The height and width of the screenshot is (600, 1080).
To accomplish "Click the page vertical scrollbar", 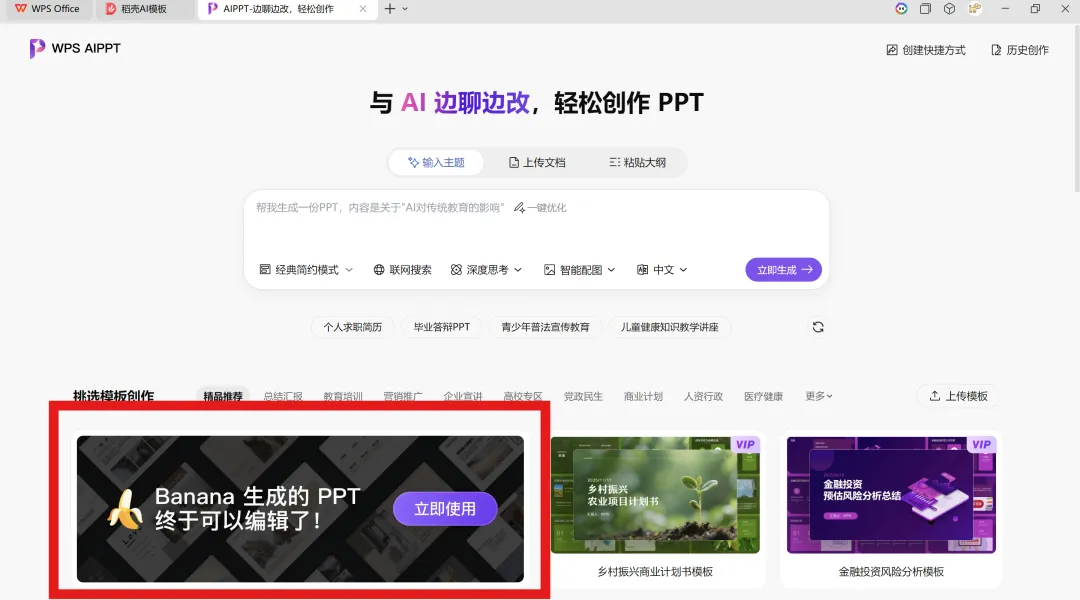I will pos(1076,110).
